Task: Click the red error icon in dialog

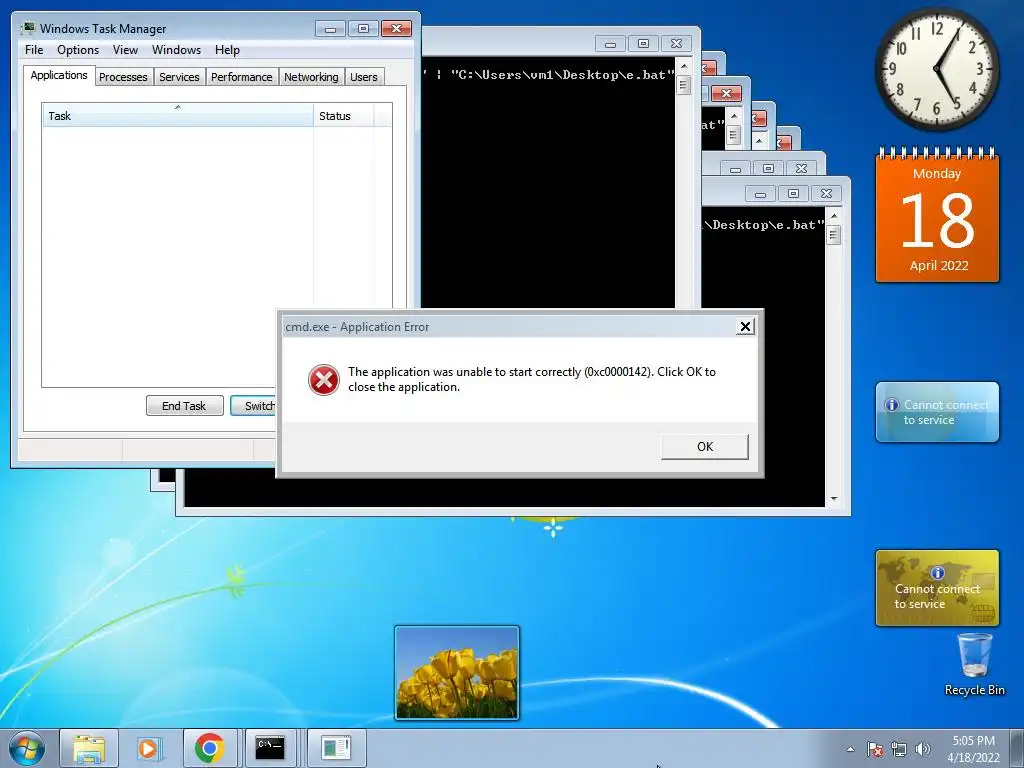Action: (324, 380)
